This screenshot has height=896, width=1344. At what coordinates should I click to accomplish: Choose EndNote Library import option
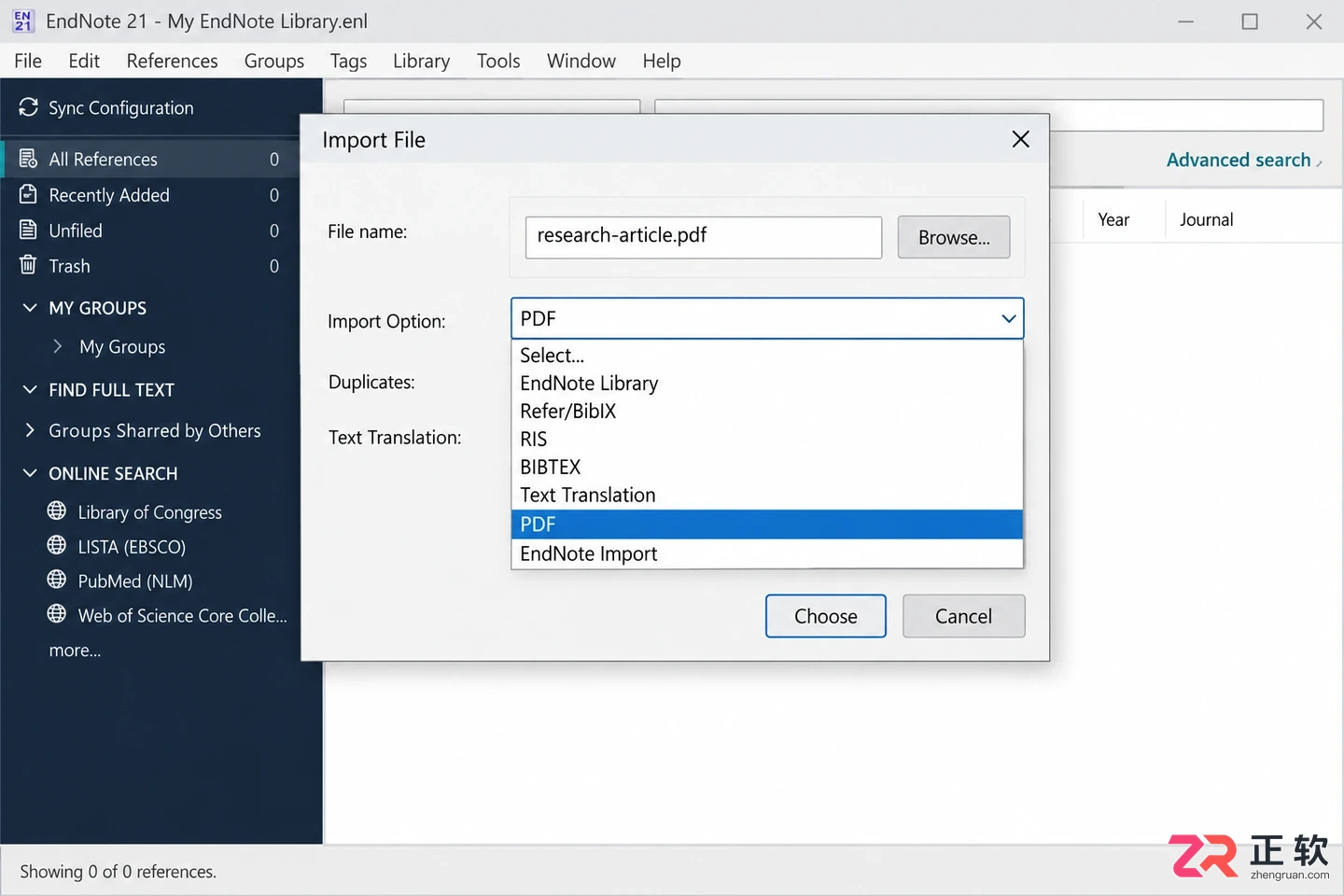click(x=767, y=384)
